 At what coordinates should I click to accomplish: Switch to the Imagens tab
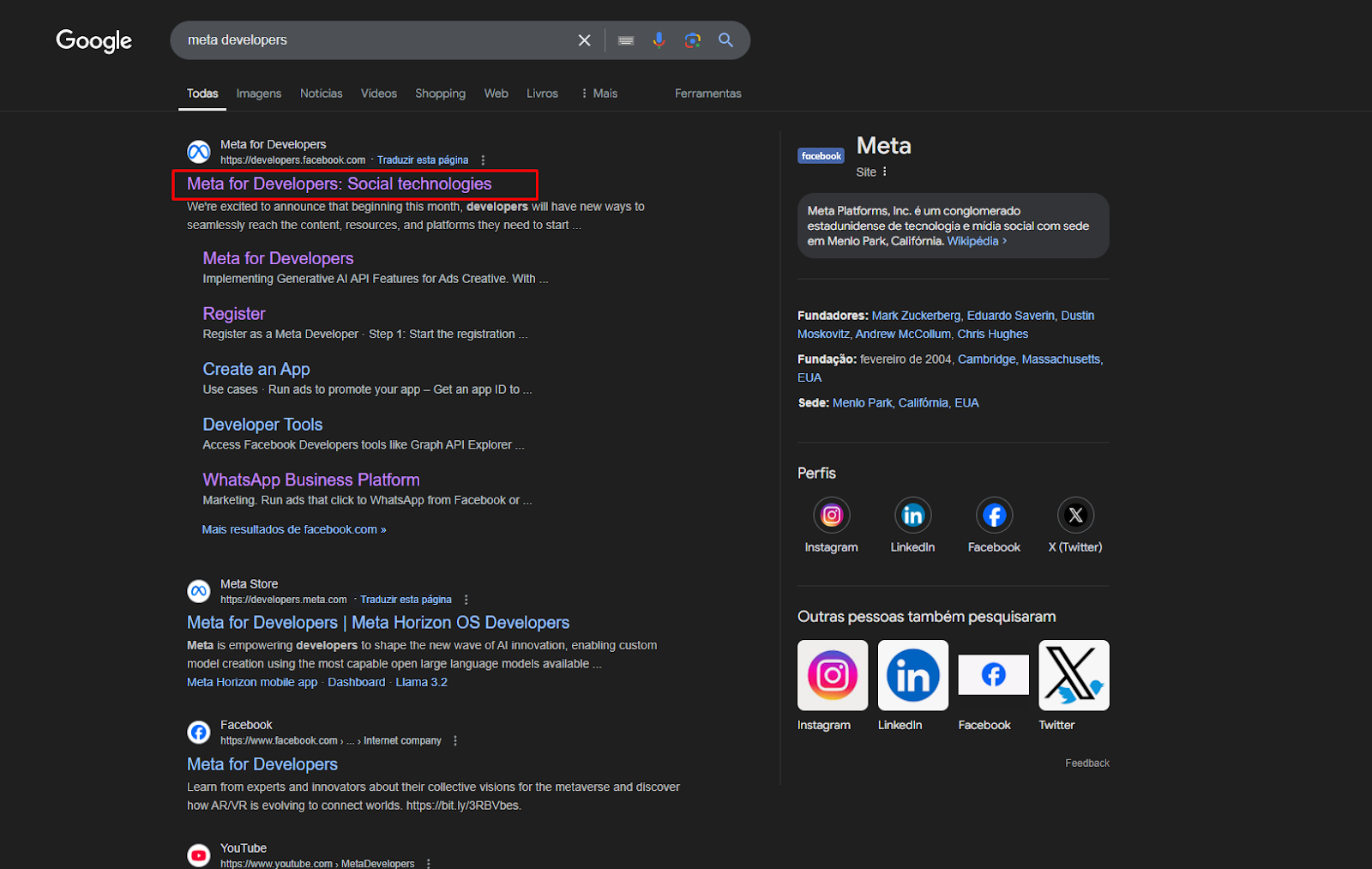[x=258, y=94]
